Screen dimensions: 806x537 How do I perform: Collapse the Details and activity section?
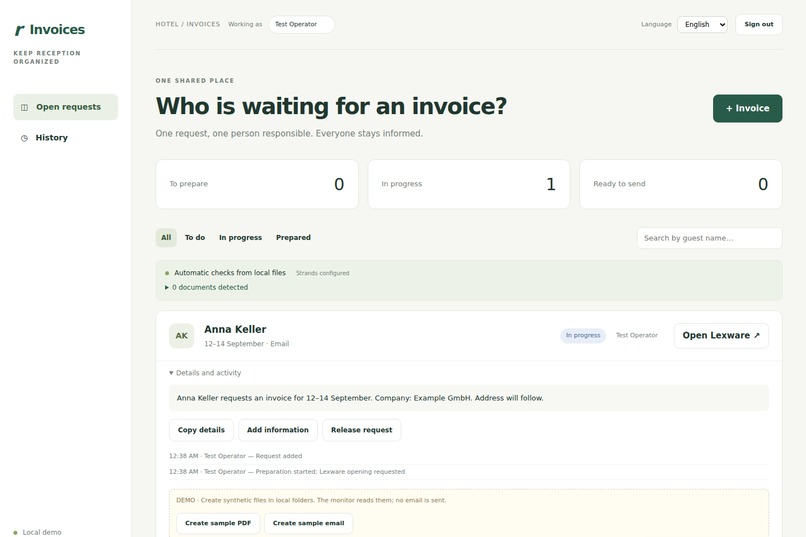coord(205,373)
